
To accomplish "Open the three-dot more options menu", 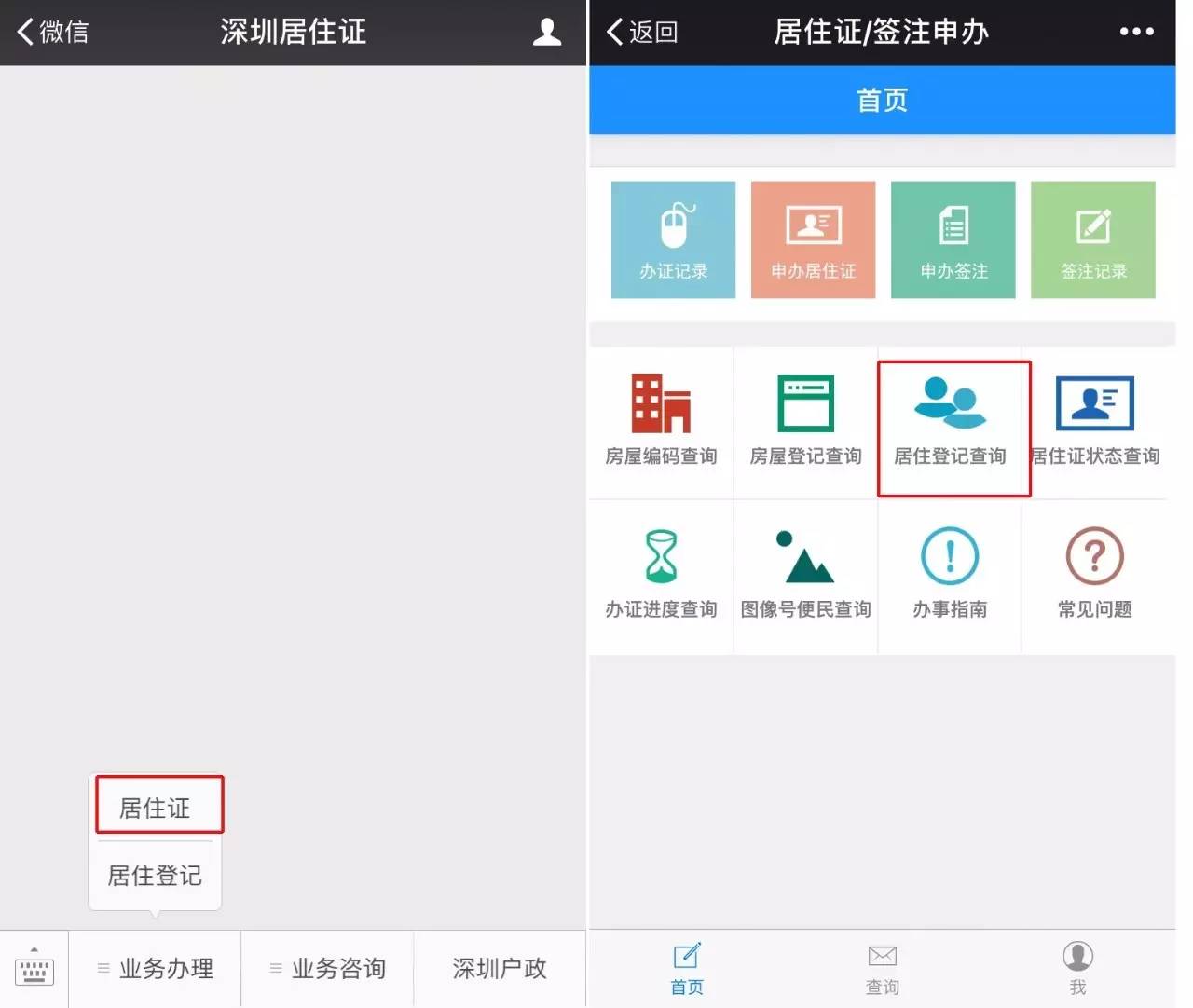I will 1136,32.
